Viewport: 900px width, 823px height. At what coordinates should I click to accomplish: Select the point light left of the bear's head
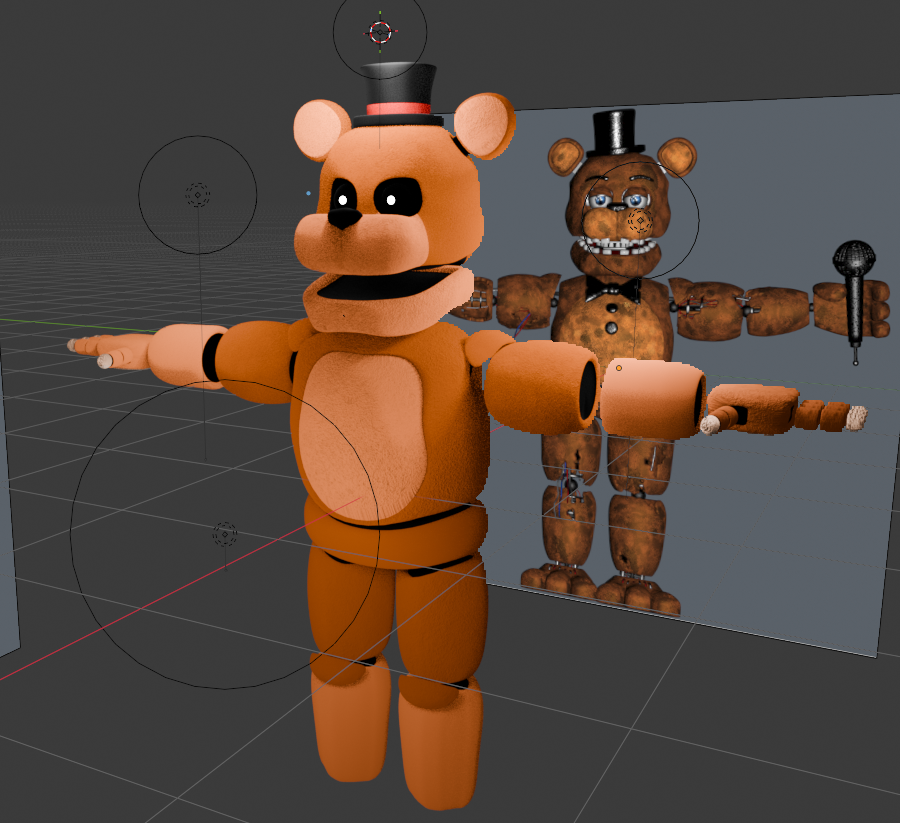197,195
